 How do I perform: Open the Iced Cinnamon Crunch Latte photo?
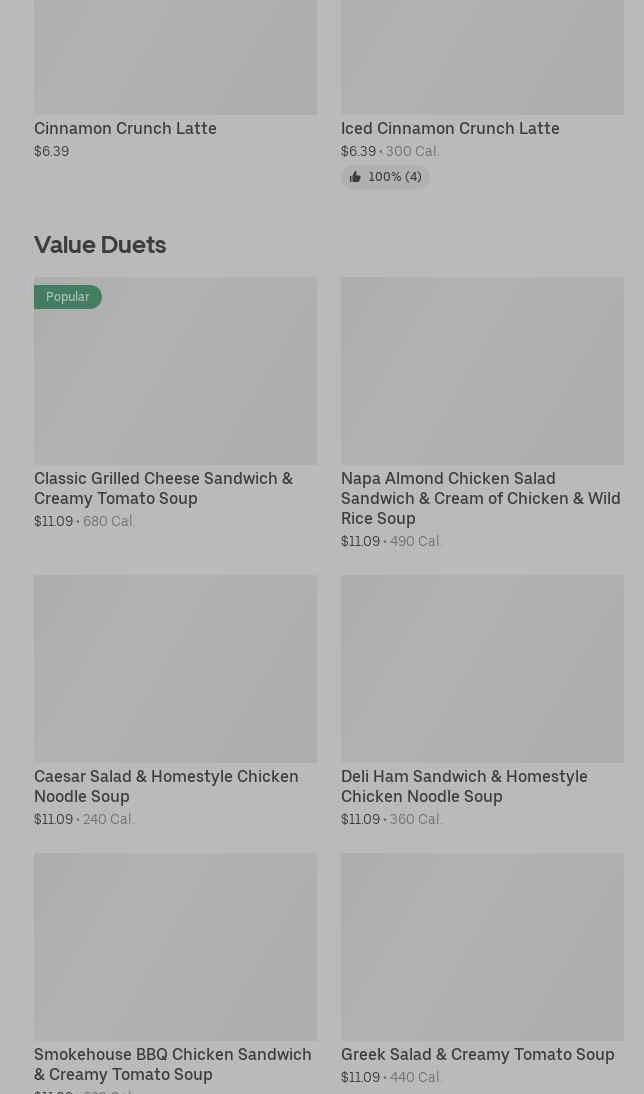[482, 56]
